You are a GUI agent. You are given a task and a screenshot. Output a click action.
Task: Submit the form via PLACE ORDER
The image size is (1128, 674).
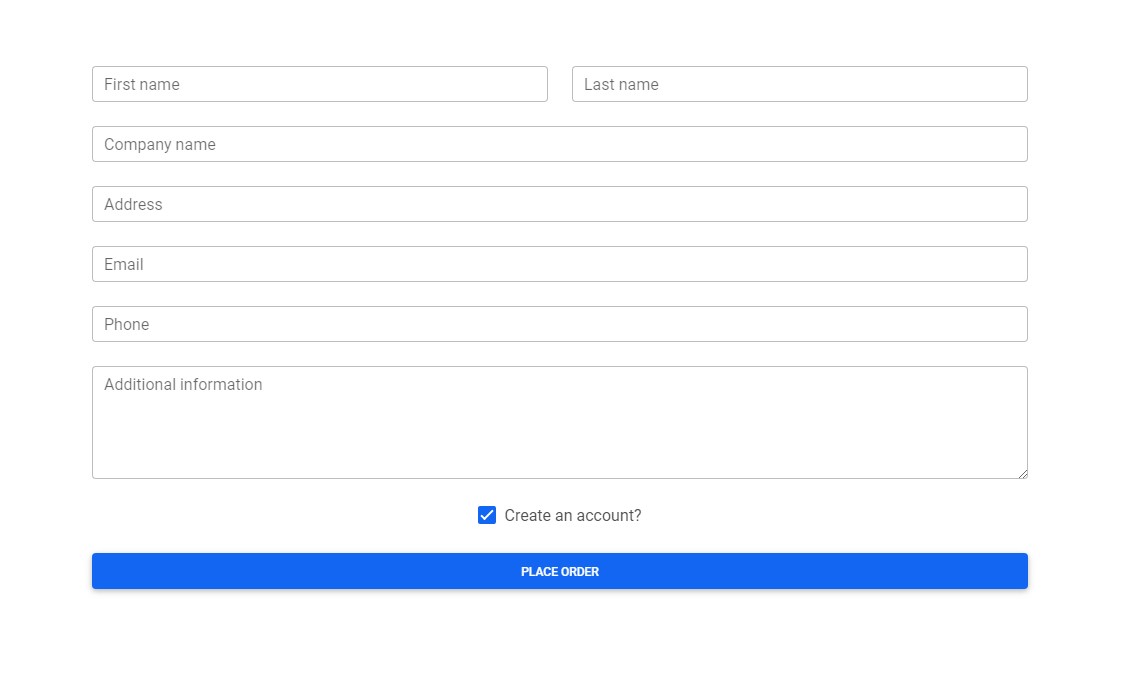(x=560, y=571)
